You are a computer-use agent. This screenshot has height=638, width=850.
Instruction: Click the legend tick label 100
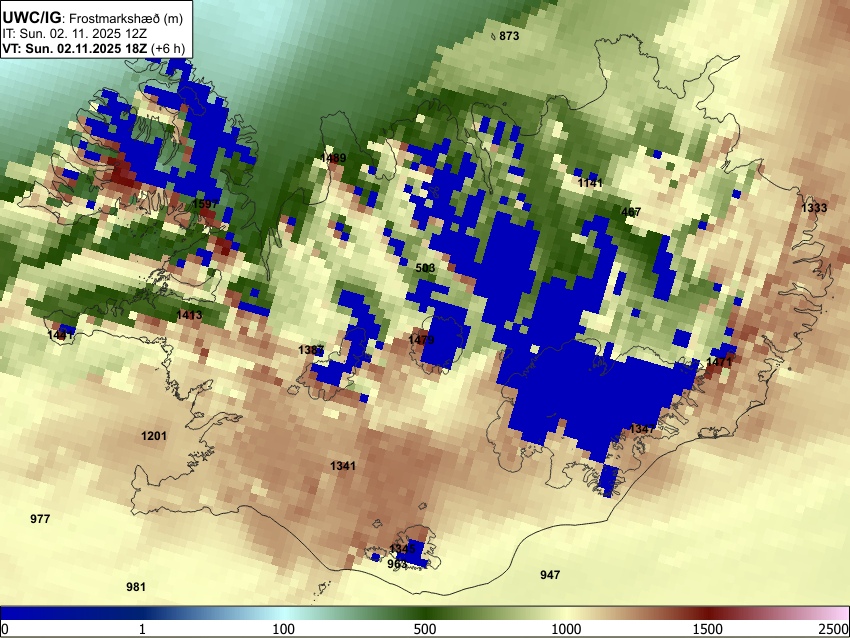(x=284, y=629)
